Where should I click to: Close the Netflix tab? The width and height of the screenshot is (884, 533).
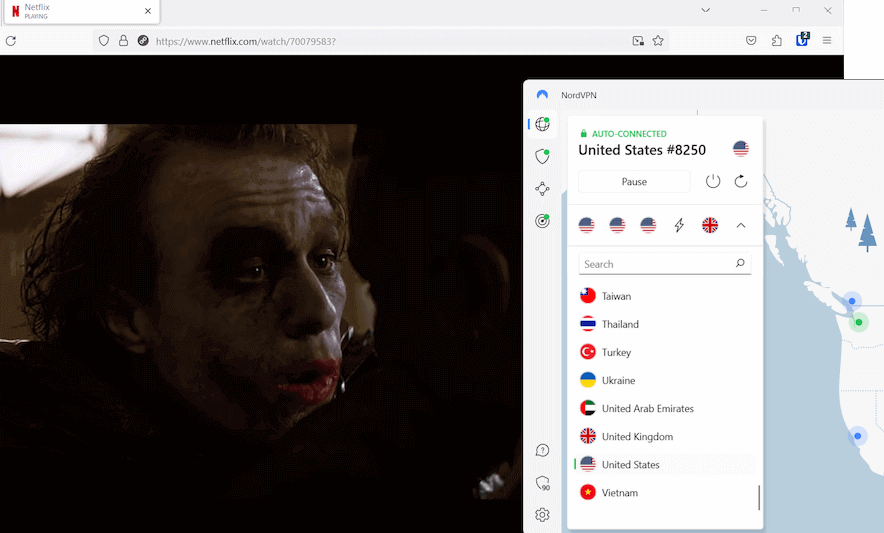pyautogui.click(x=148, y=11)
